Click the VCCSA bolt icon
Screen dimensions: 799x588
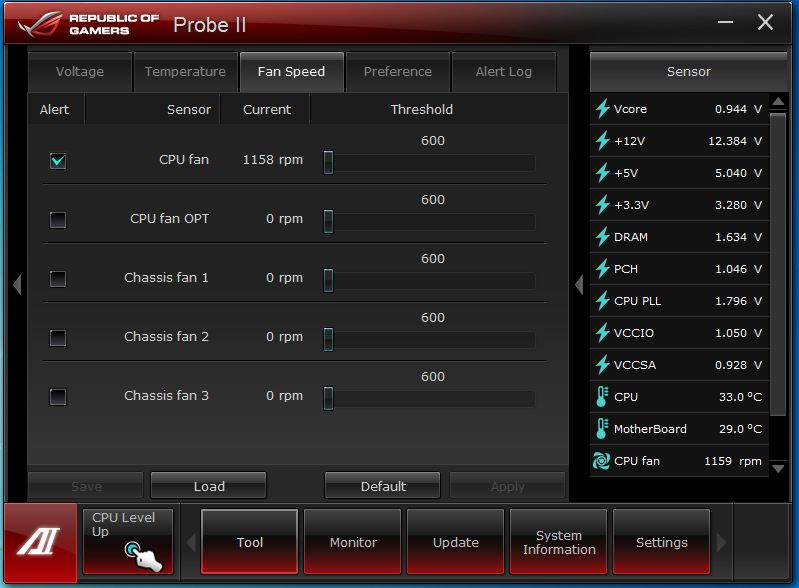[x=603, y=365]
